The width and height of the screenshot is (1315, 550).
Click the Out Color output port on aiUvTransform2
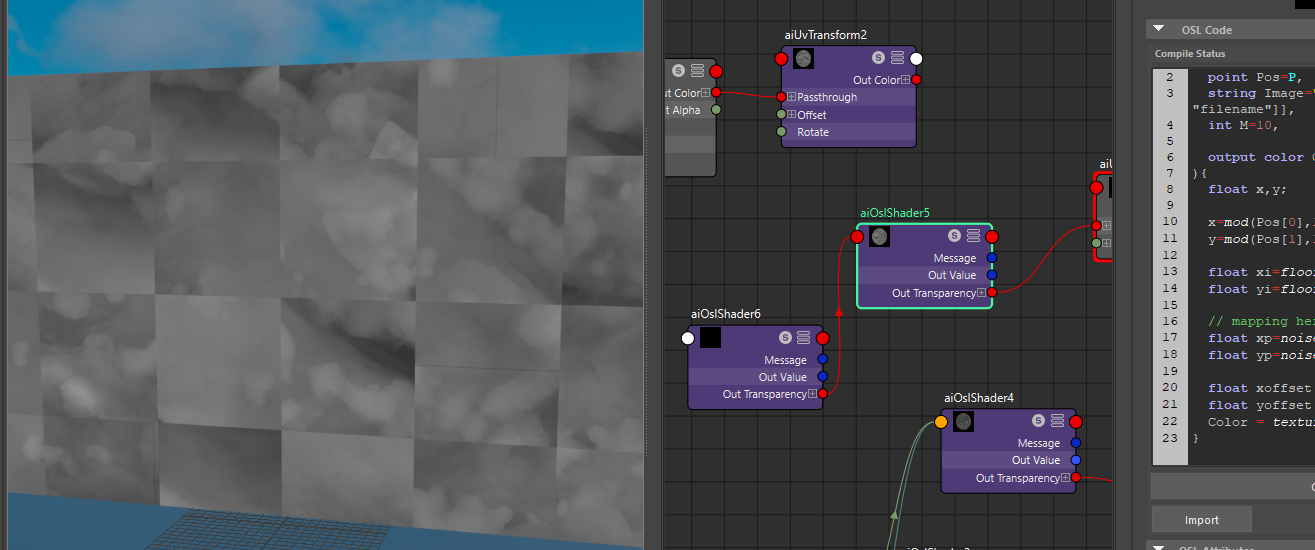tap(916, 80)
